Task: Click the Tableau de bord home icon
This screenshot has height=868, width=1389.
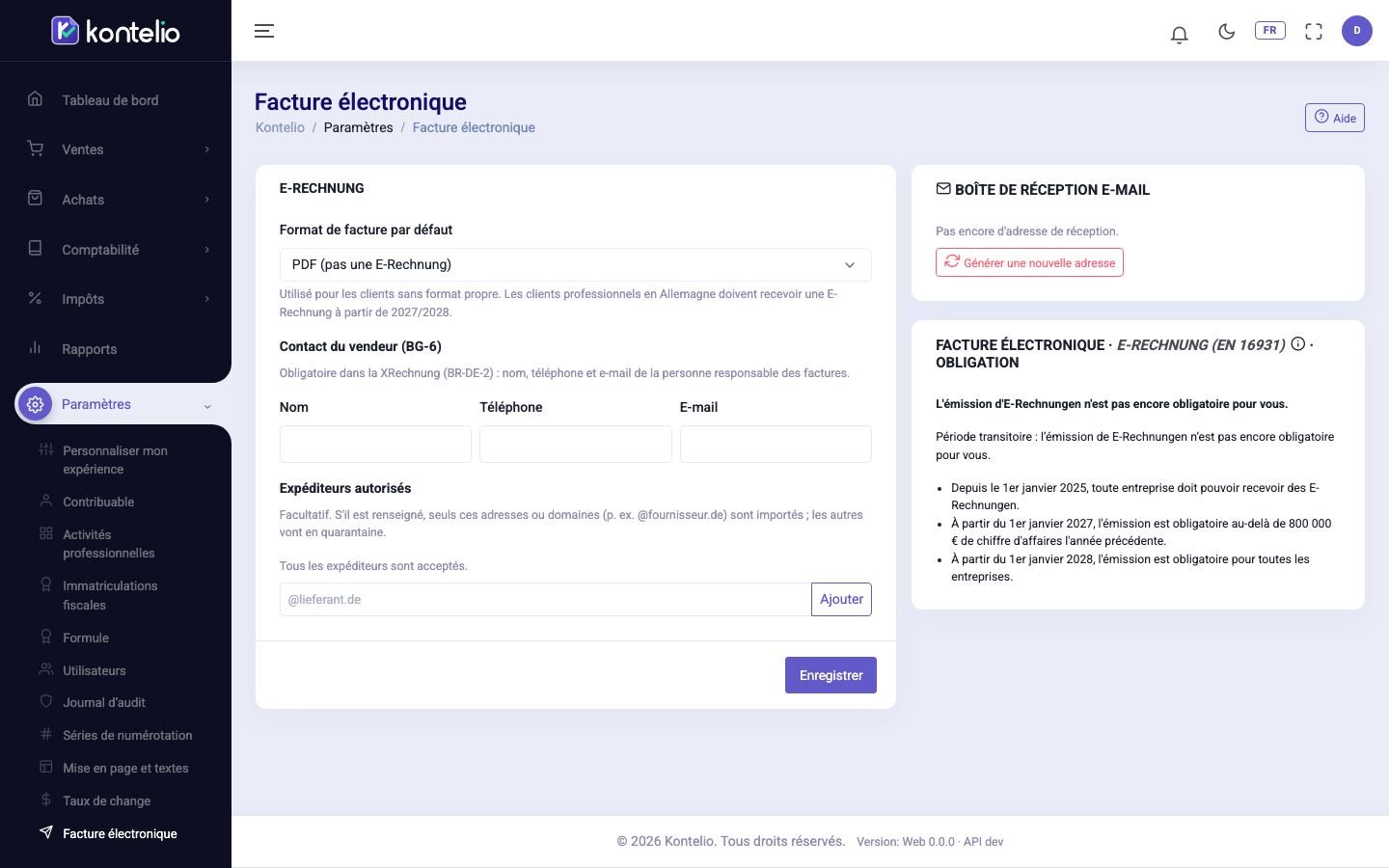Action: [36, 98]
